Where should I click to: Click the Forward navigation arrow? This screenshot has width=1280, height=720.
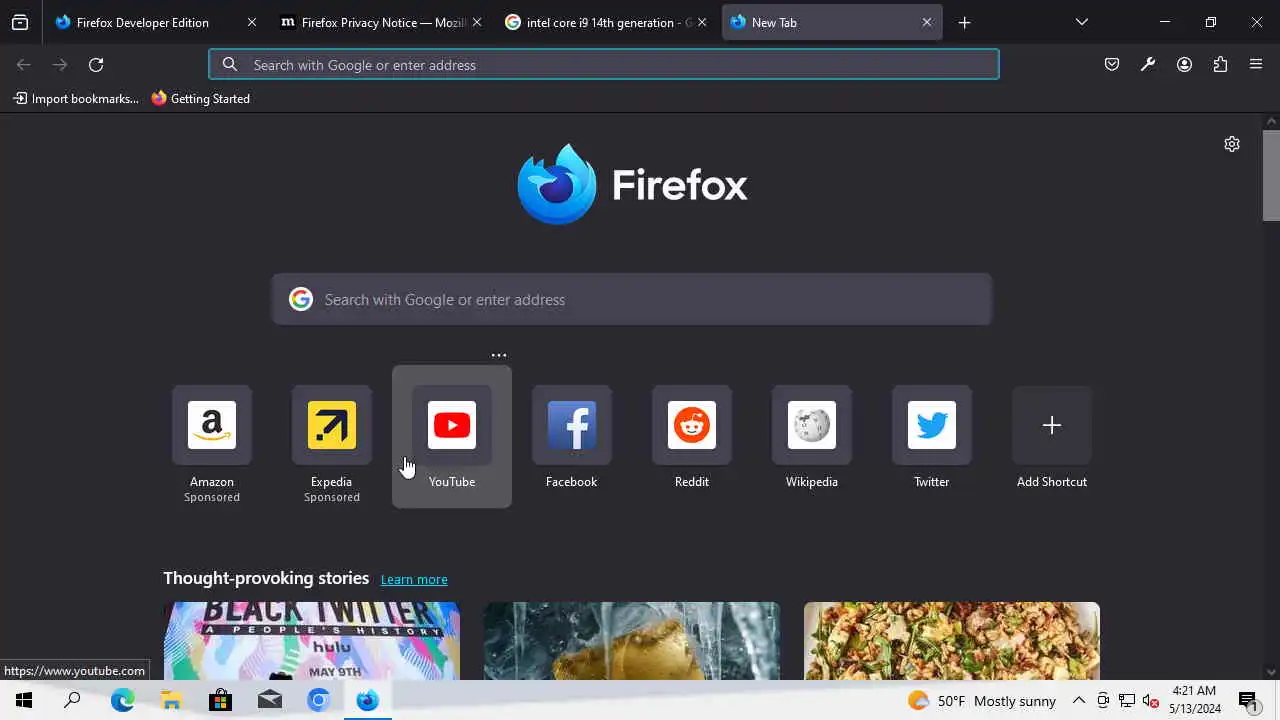coord(60,65)
